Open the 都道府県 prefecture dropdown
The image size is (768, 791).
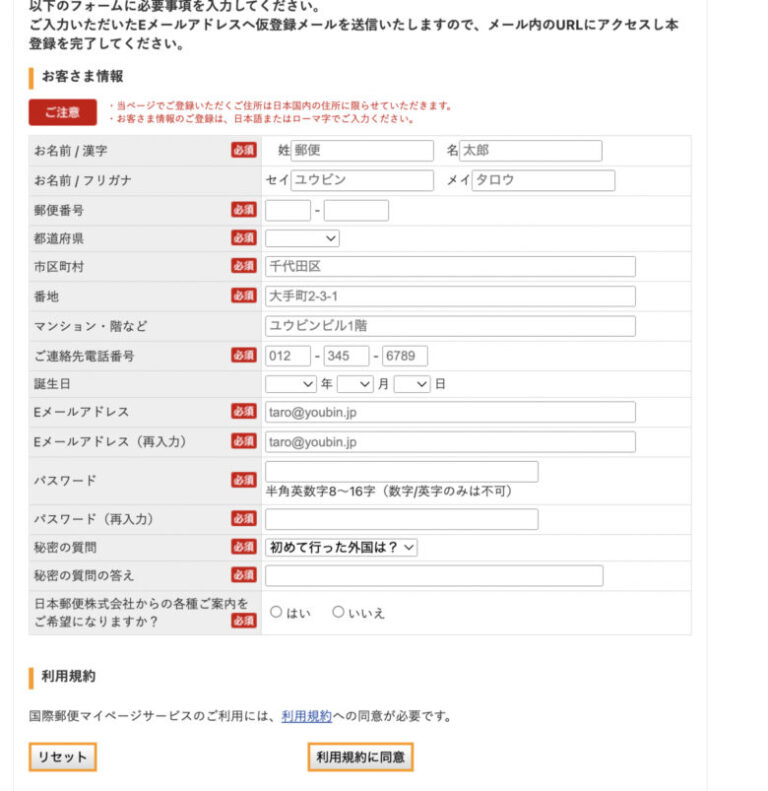302,238
